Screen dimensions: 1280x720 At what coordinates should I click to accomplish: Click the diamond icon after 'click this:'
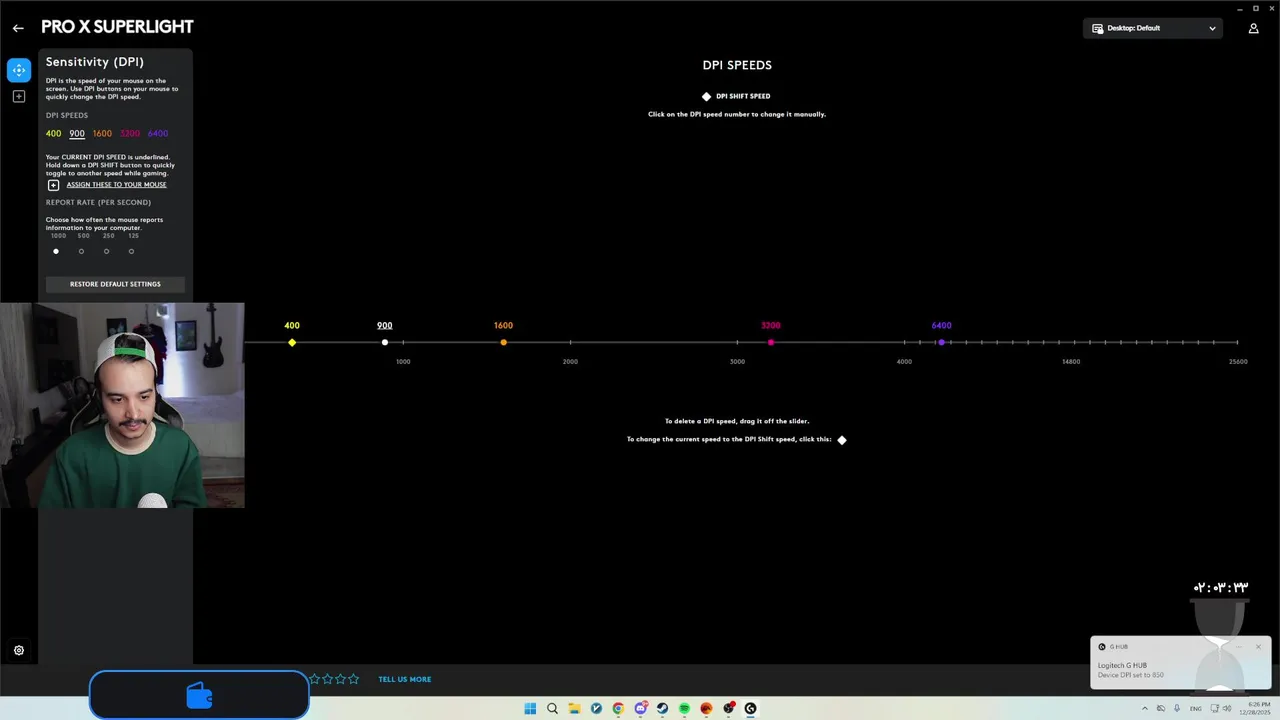(842, 440)
